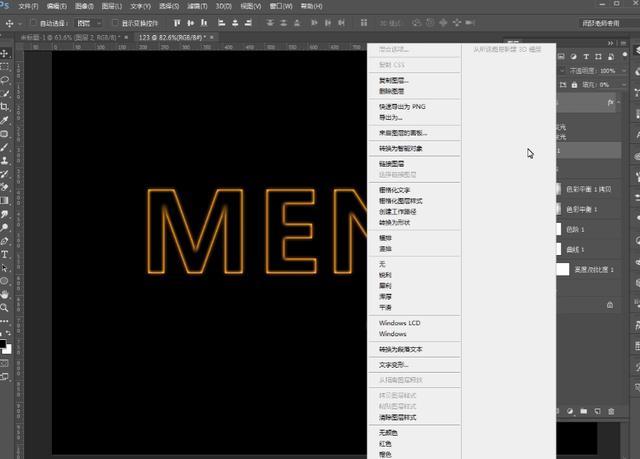Viewport: 640px width, 459px height.
Task: Switch to the 123 @ 82.6% document tab
Action: [x=171, y=37]
